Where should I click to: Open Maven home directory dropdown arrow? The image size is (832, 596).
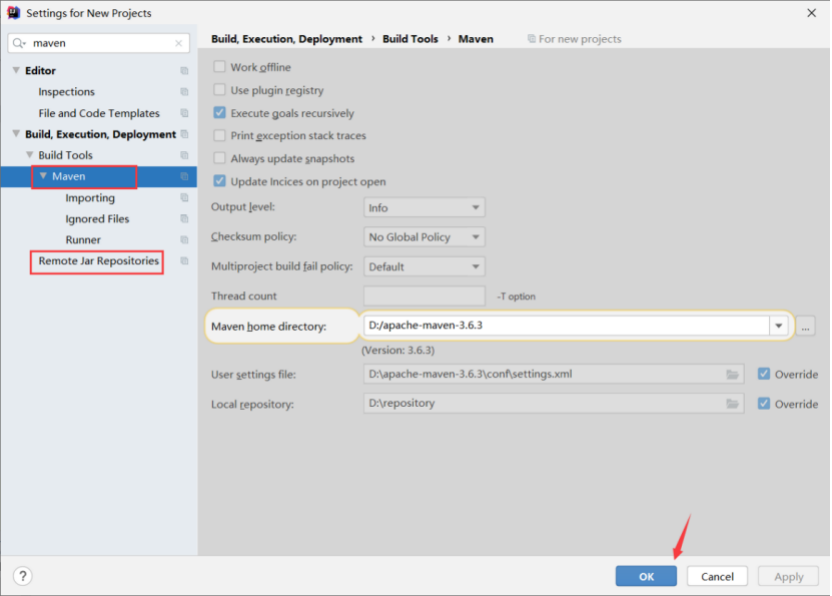click(778, 326)
